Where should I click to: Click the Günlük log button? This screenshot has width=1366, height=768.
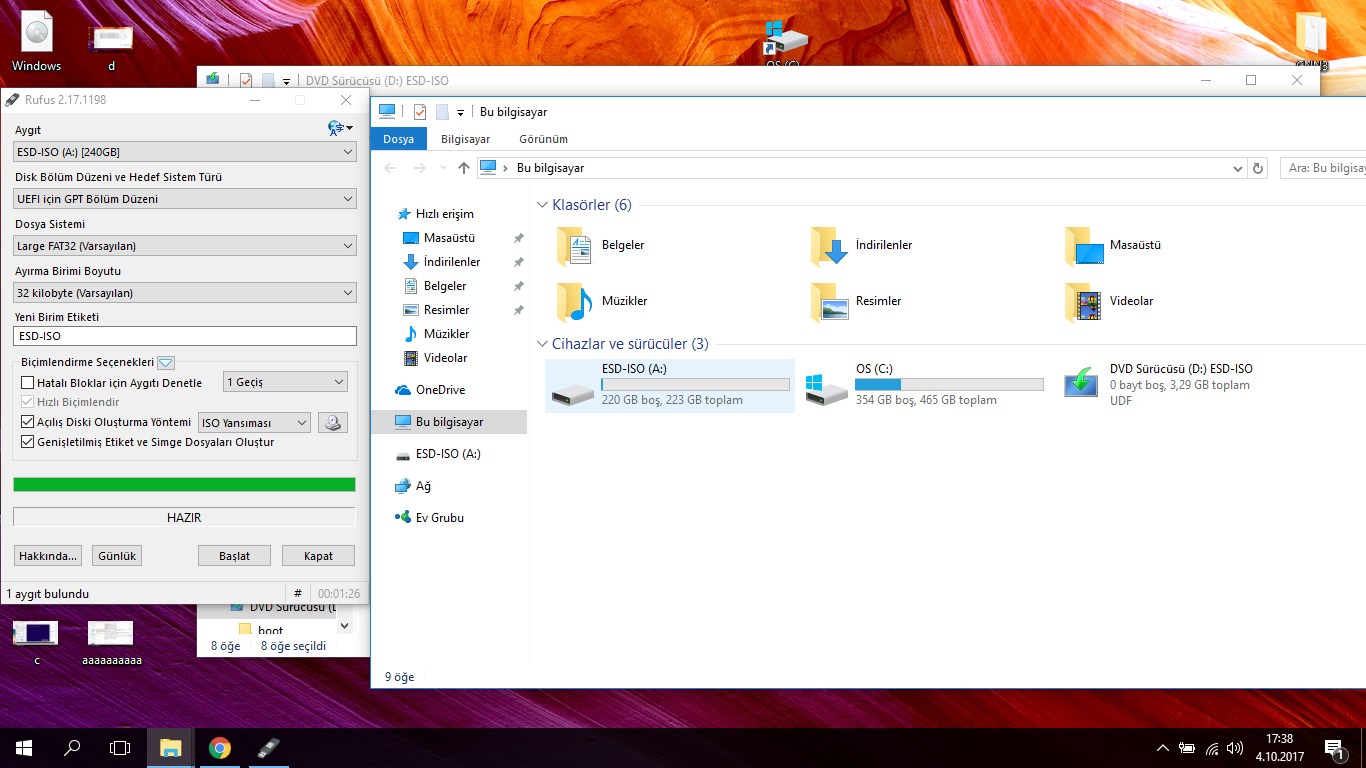coord(117,556)
